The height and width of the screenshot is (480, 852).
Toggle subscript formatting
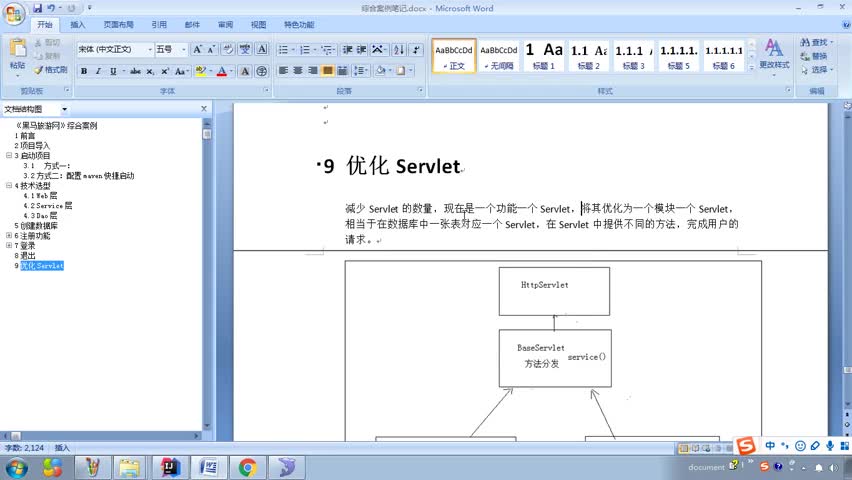pos(150,71)
